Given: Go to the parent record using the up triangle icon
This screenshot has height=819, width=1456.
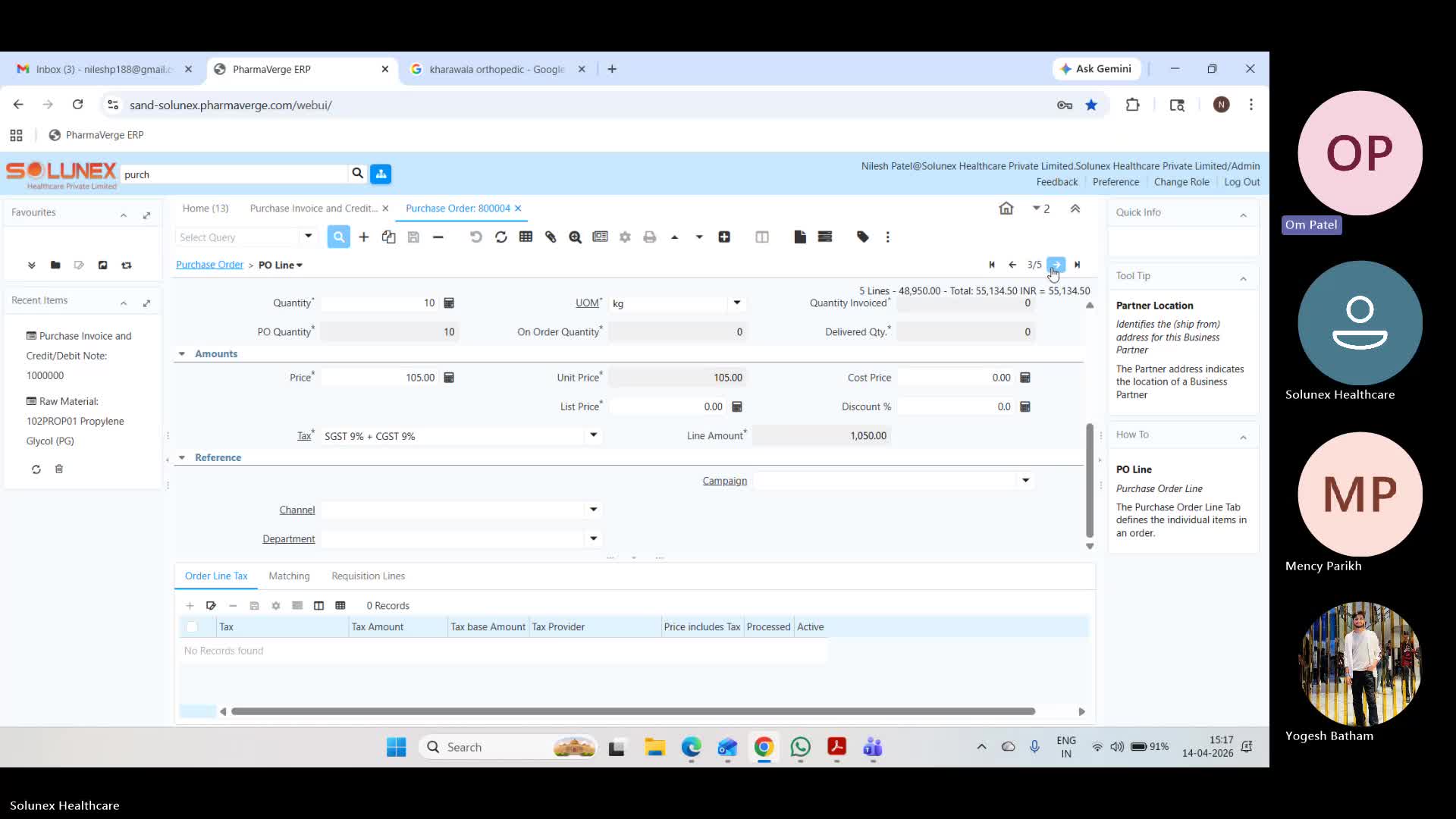Looking at the screenshot, I should pos(675,237).
